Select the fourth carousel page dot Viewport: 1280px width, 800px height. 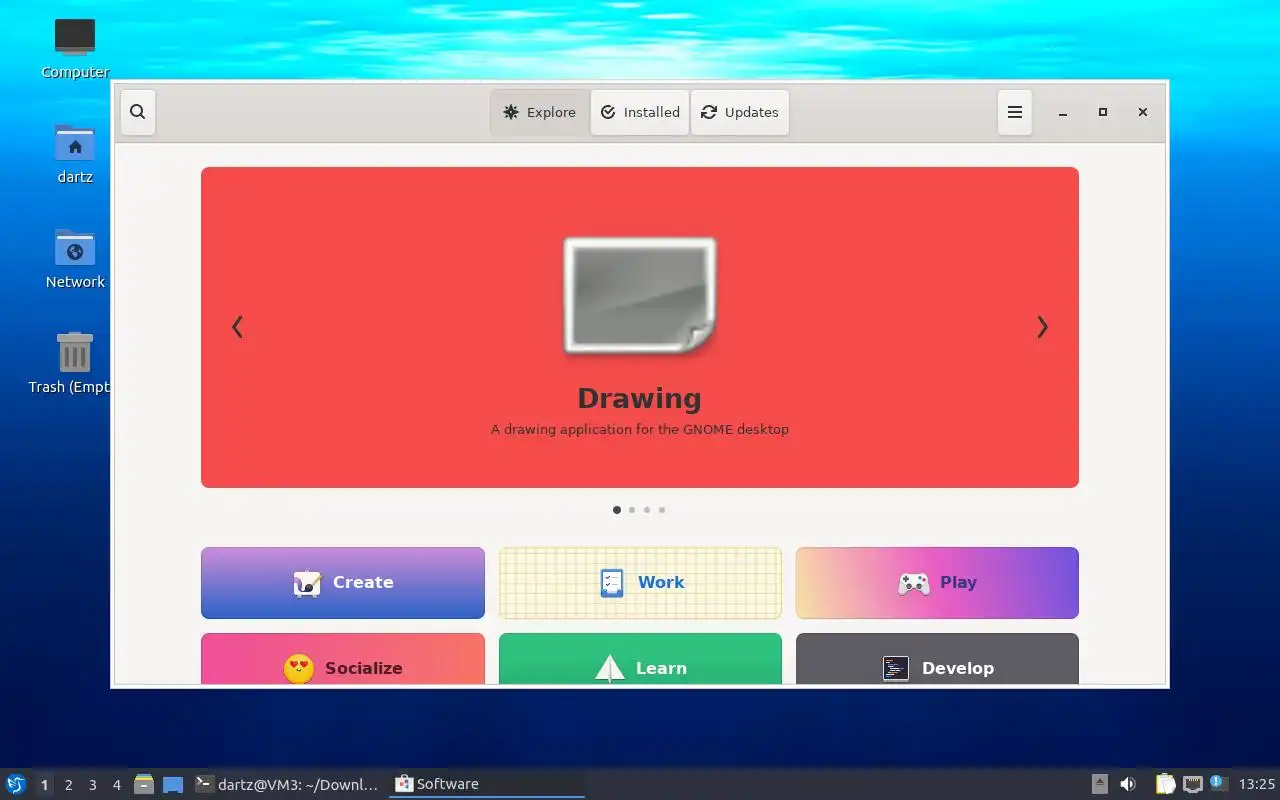(x=662, y=510)
